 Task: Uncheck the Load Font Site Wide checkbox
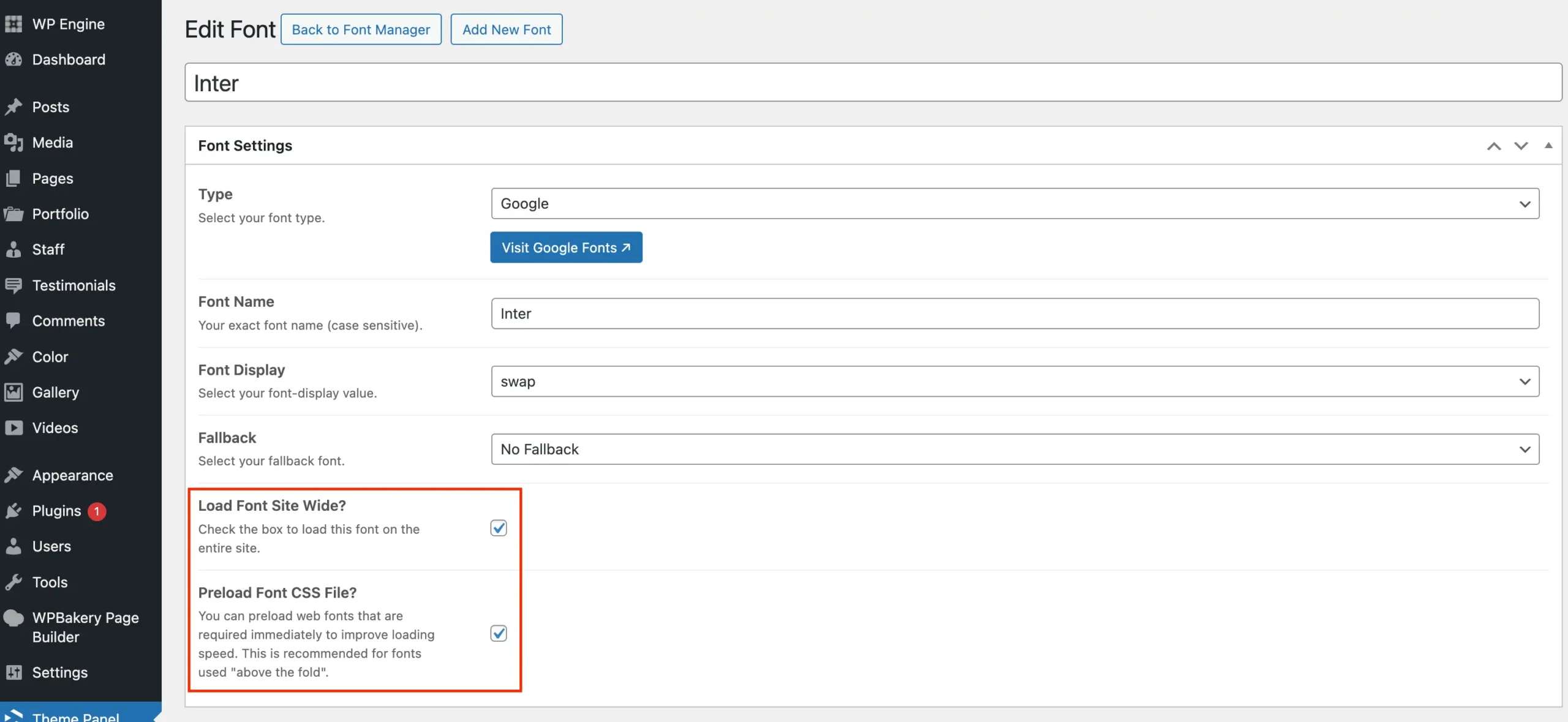[499, 528]
